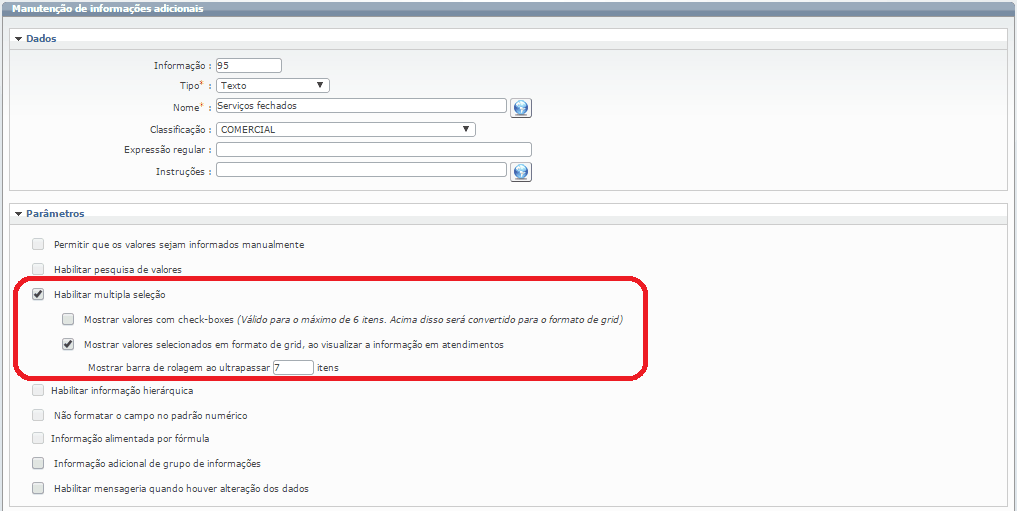The width and height of the screenshot is (1018, 511).
Task: Check Informação adicional de grupo de informações
Action: click(38, 464)
